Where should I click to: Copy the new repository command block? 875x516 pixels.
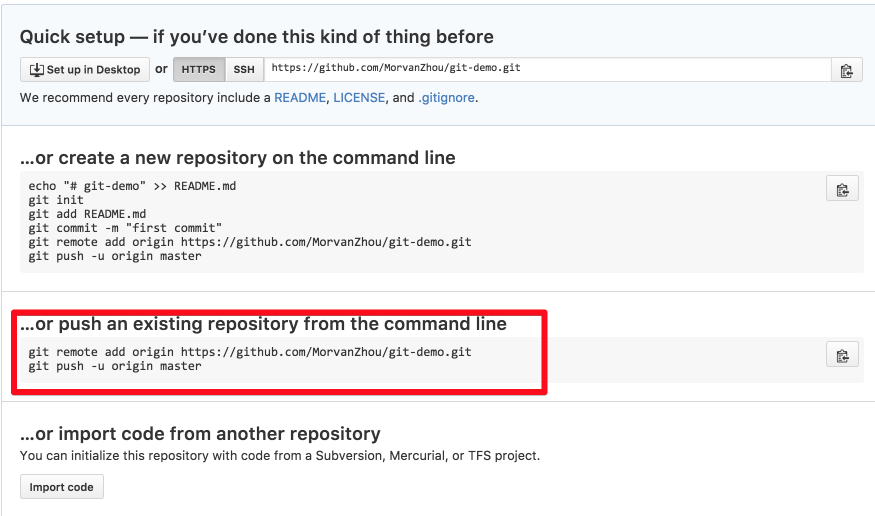(x=842, y=189)
